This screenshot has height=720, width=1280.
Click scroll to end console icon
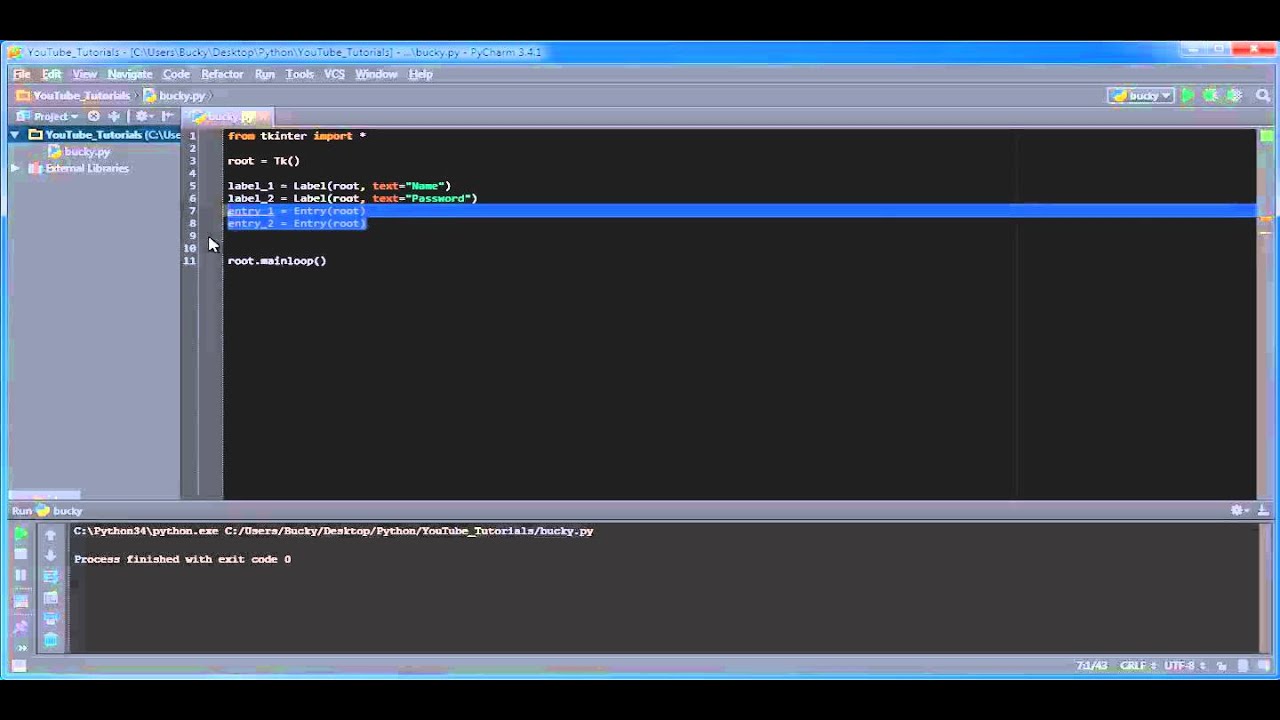pos(51,598)
